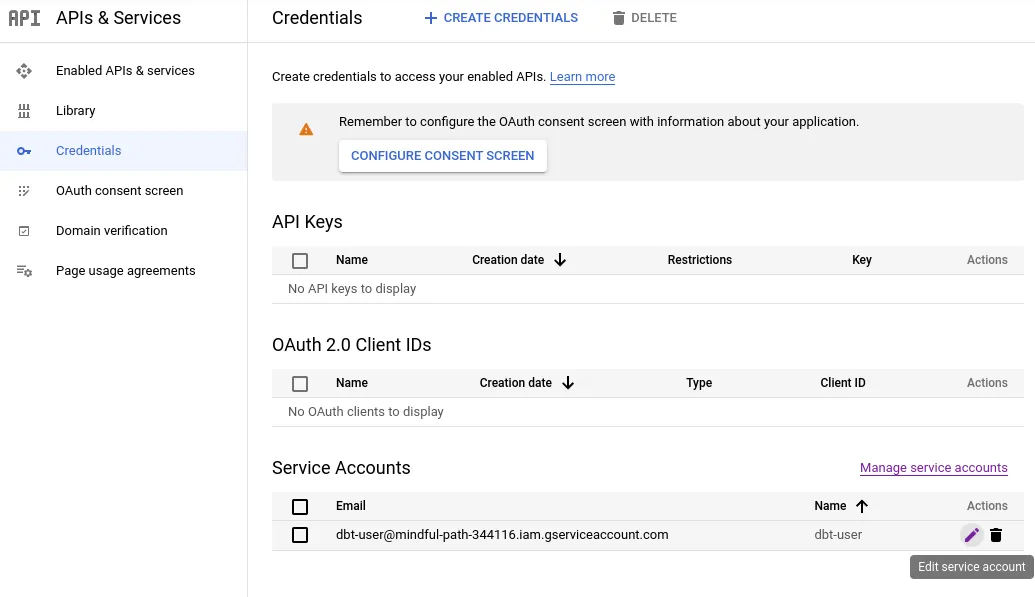This screenshot has width=1035, height=597.
Task: Click the Client ID column header
Action: tap(842, 383)
